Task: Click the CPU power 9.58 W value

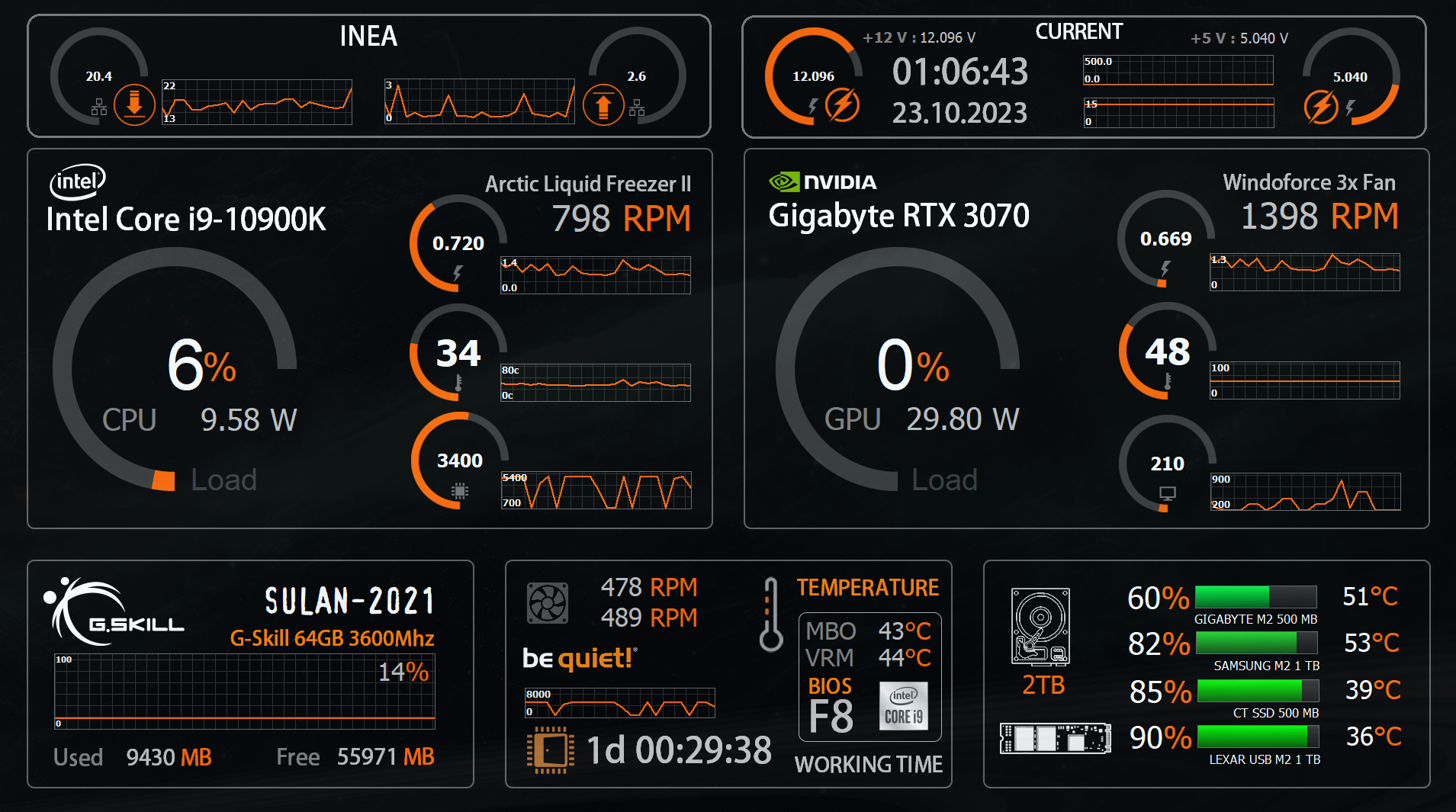Action: (x=249, y=420)
